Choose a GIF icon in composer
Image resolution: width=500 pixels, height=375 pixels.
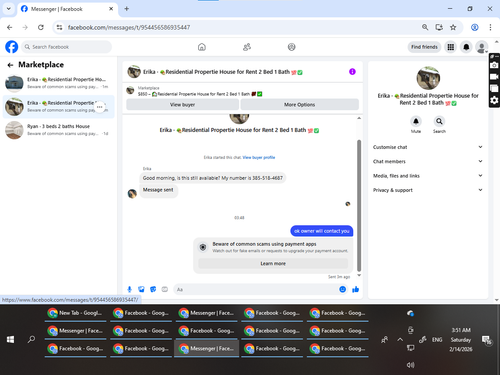(165, 289)
